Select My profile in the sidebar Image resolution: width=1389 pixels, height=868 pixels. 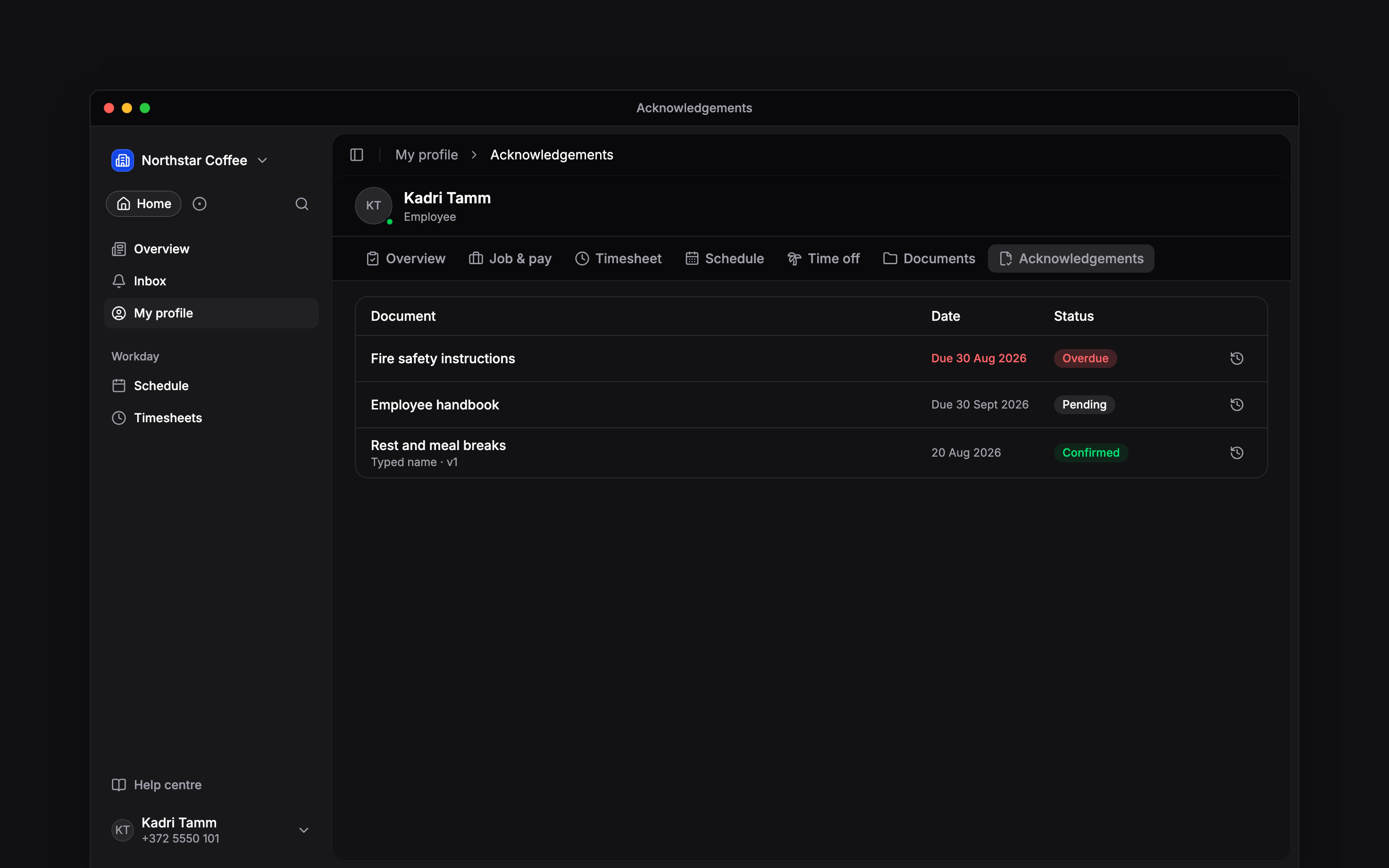click(211, 313)
